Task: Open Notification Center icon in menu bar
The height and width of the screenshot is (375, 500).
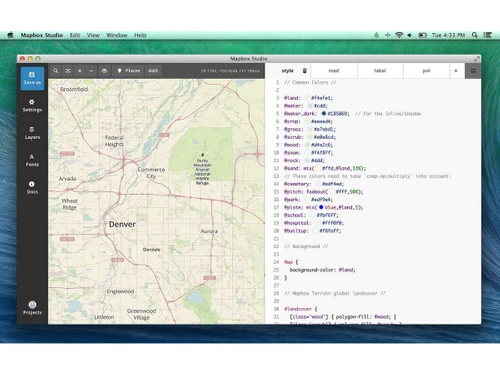Action: click(x=488, y=35)
